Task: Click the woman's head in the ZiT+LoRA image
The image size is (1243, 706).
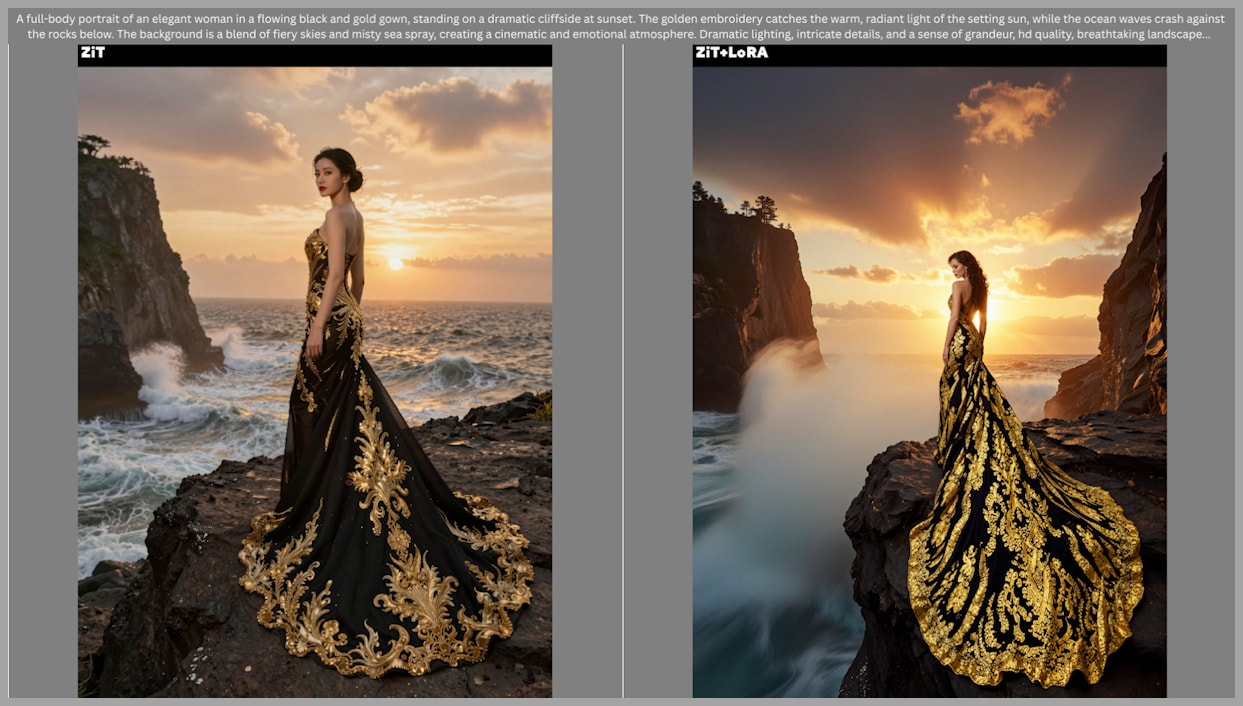Action: point(963,267)
